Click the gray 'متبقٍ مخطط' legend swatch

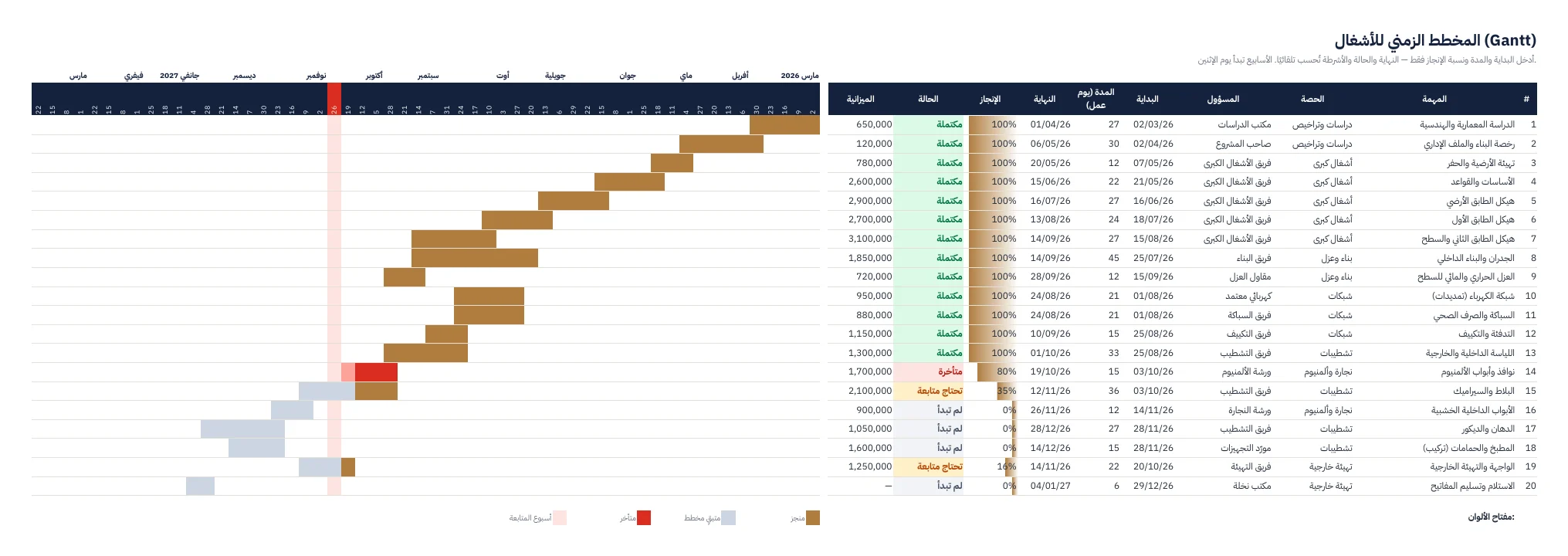click(728, 517)
